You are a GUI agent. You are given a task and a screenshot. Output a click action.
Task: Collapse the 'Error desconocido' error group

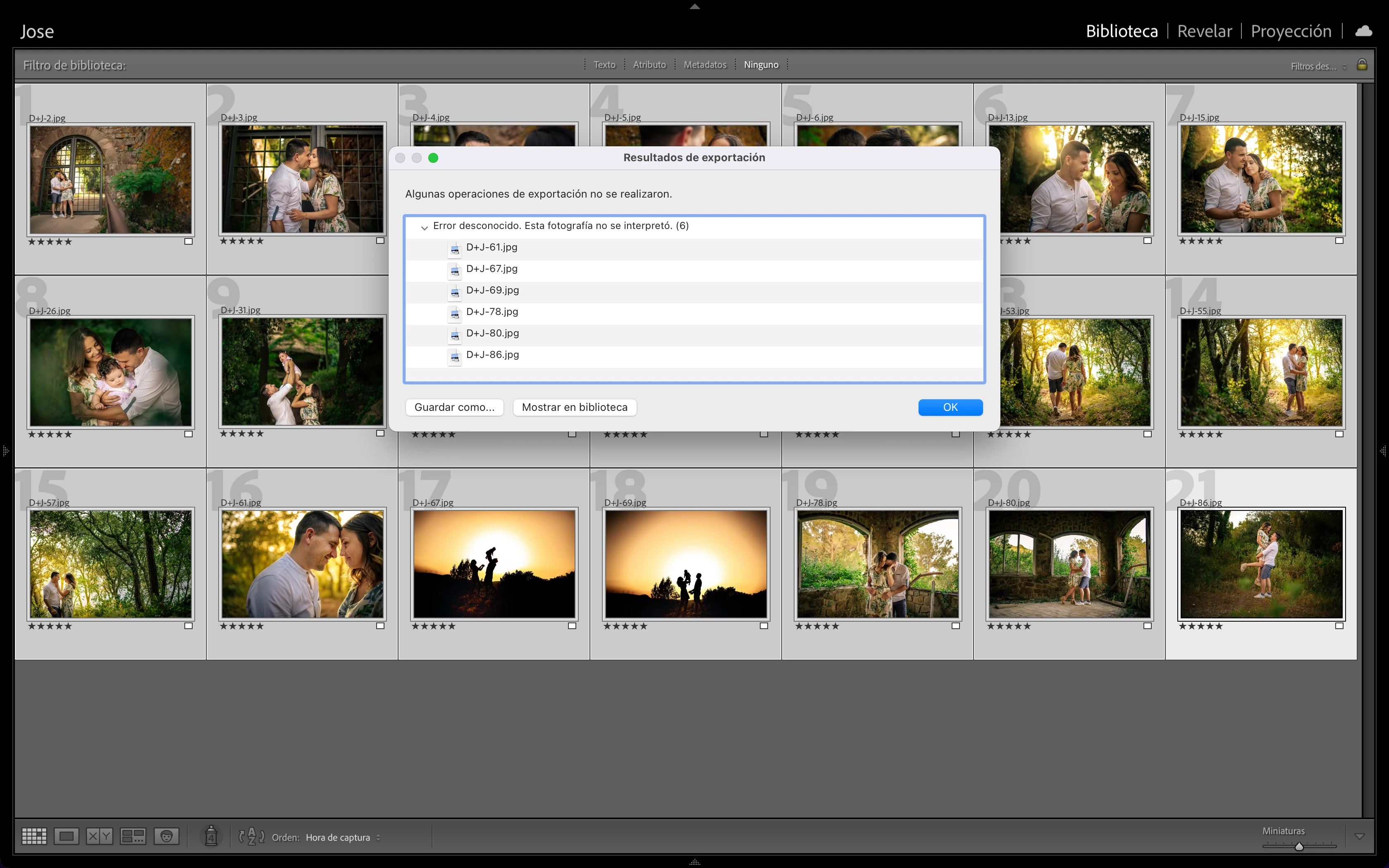424,227
